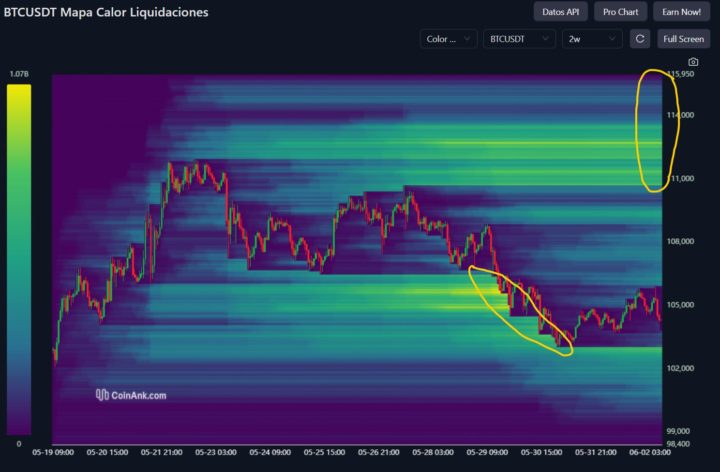This screenshot has height=472, width=720.
Task: Click the 06-02 03:00 time label
Action: (x=650, y=453)
